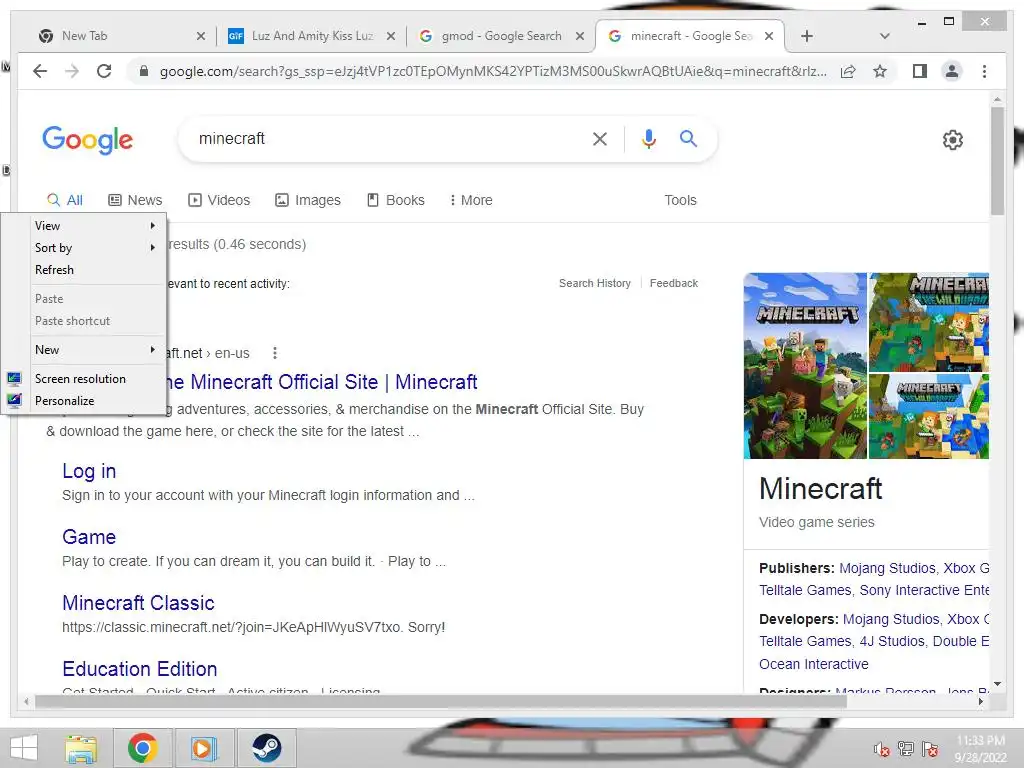Open the media player taskbar icon
The image size is (1024, 768).
pyautogui.click(x=203, y=748)
